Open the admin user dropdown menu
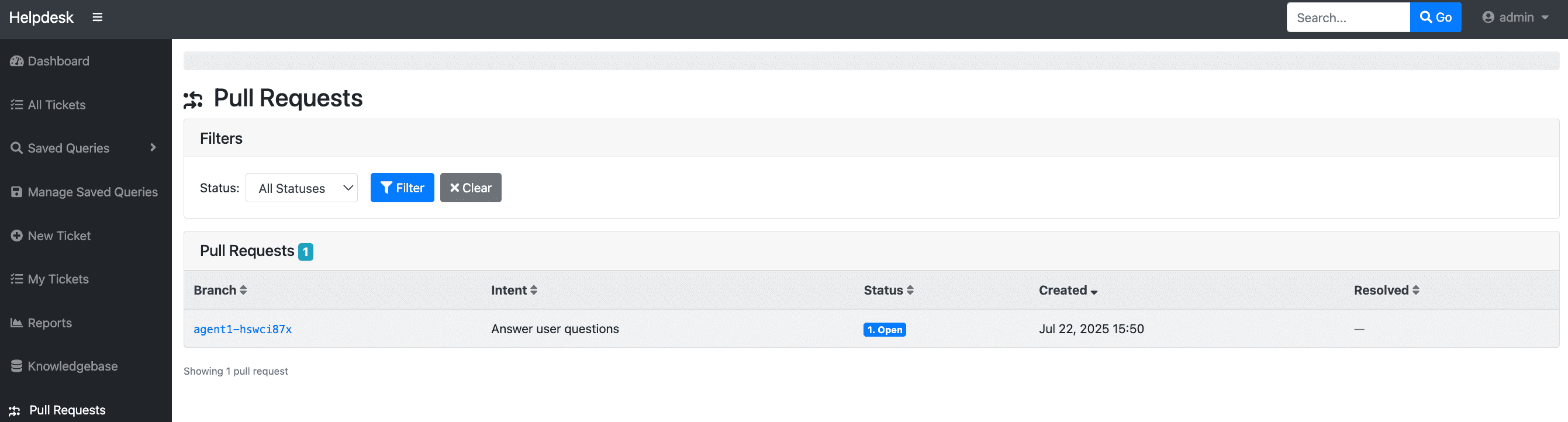1568x422 pixels. click(1514, 17)
